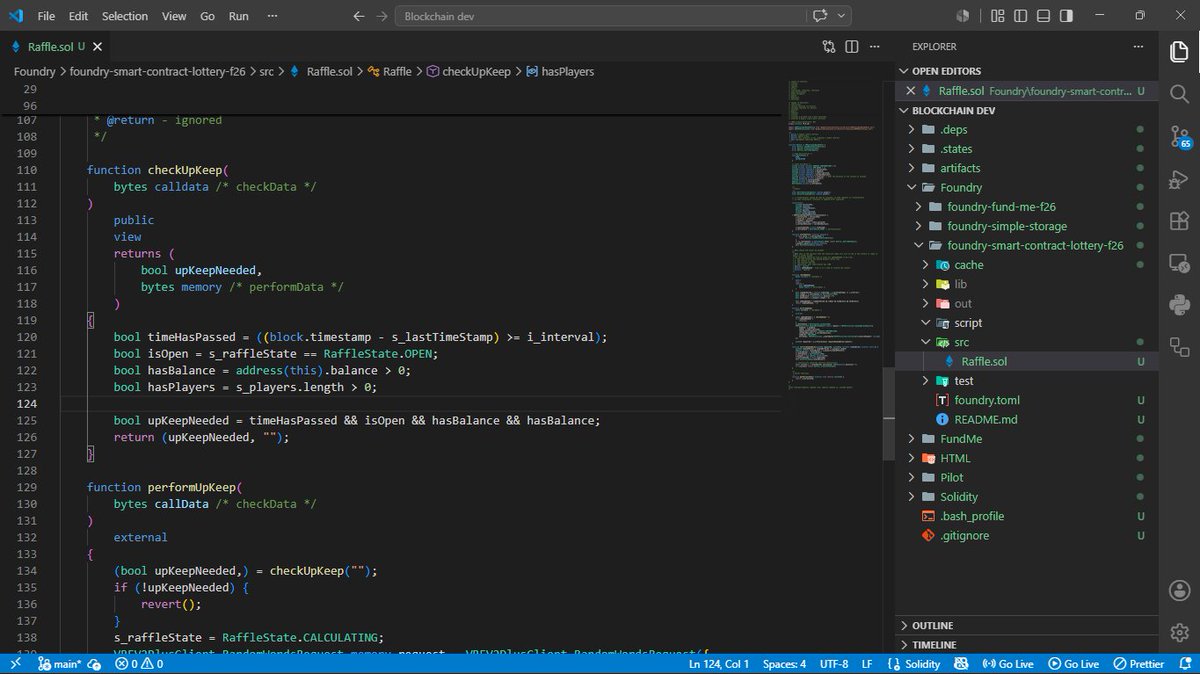The image size is (1200, 674).
Task: Go forward with the right arrow
Action: click(382, 16)
